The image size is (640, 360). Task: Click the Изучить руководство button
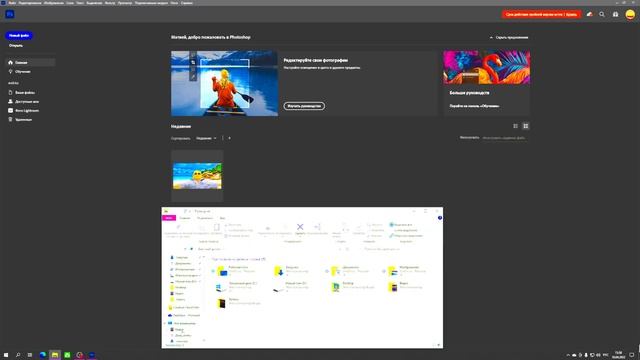click(304, 106)
